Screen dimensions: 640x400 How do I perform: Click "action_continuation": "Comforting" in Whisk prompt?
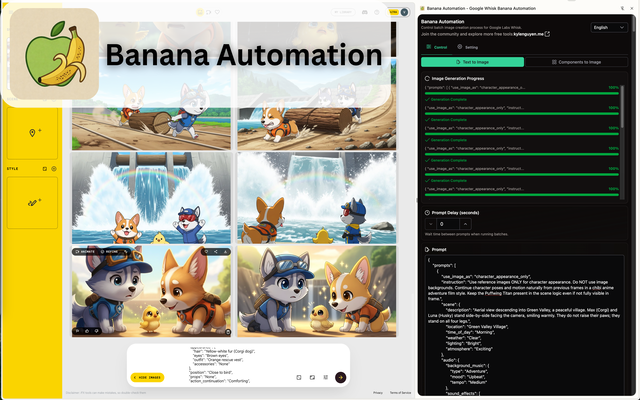point(220,381)
